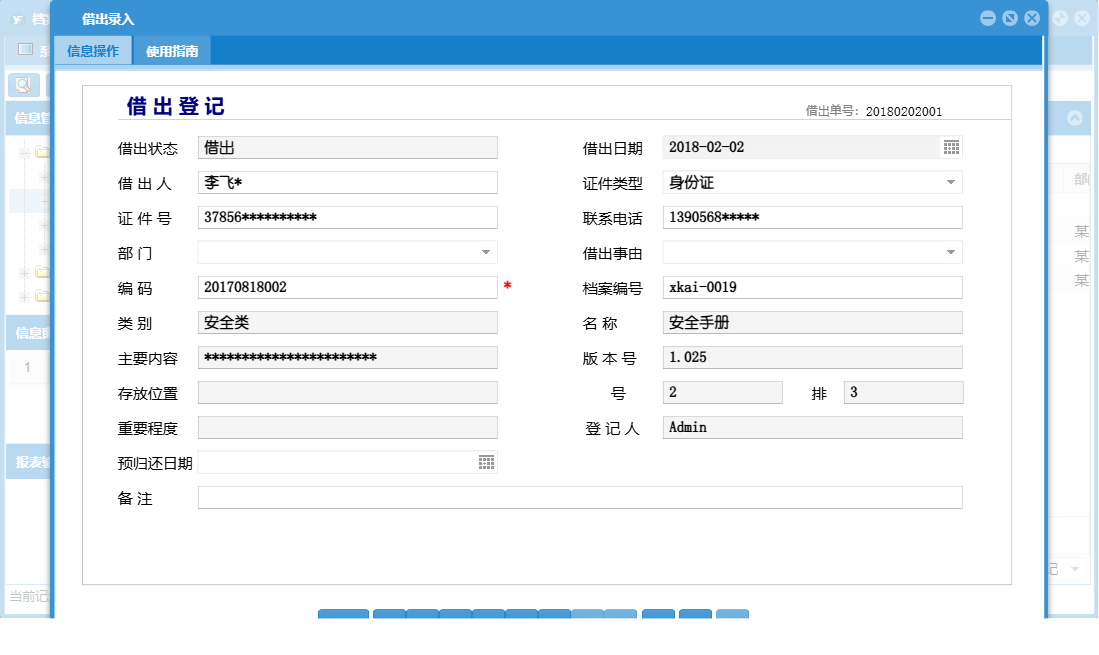Viewport: 1099px width, 655px height.
Task: Click the 借出状态 field showing 借出
Action: pos(348,147)
